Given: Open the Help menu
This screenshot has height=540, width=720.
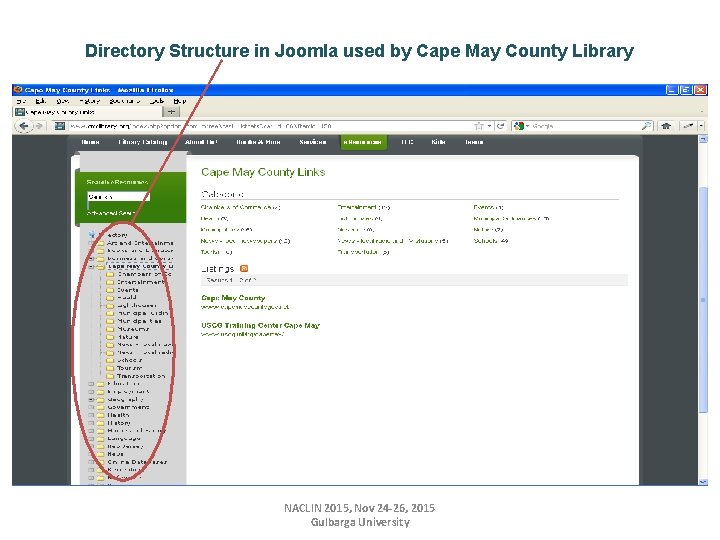Looking at the screenshot, I should click(x=180, y=101).
